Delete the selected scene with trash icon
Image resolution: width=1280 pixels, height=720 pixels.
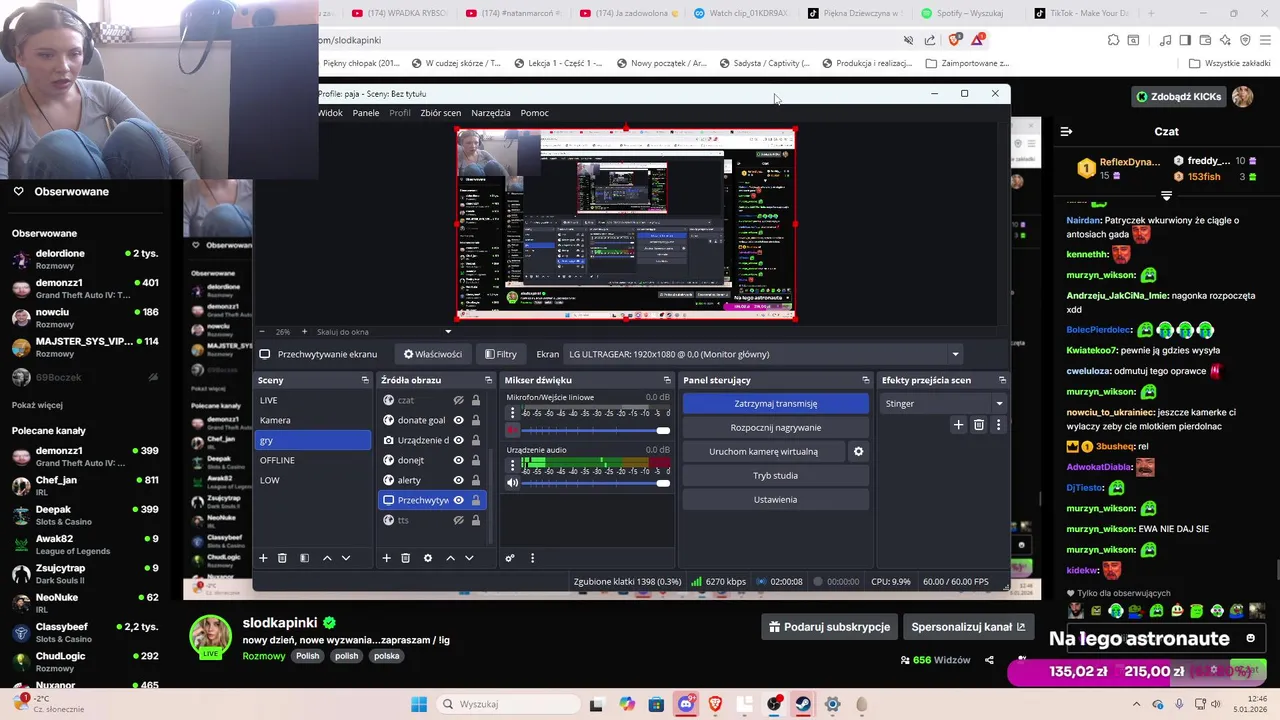pyautogui.click(x=282, y=558)
